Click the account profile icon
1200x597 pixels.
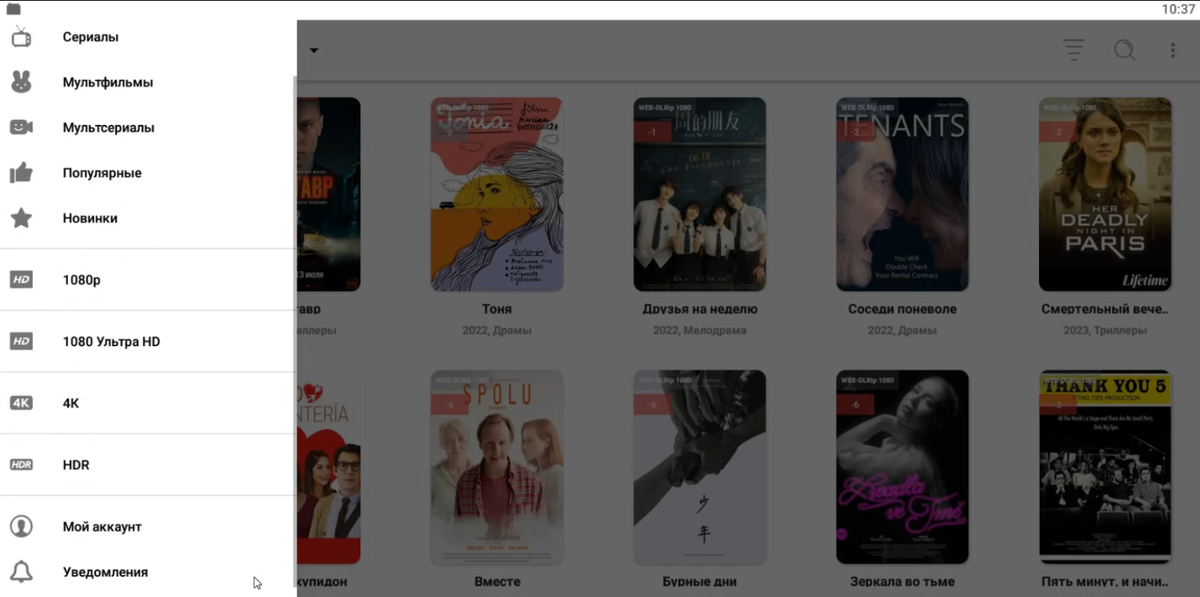pyautogui.click(x=21, y=526)
